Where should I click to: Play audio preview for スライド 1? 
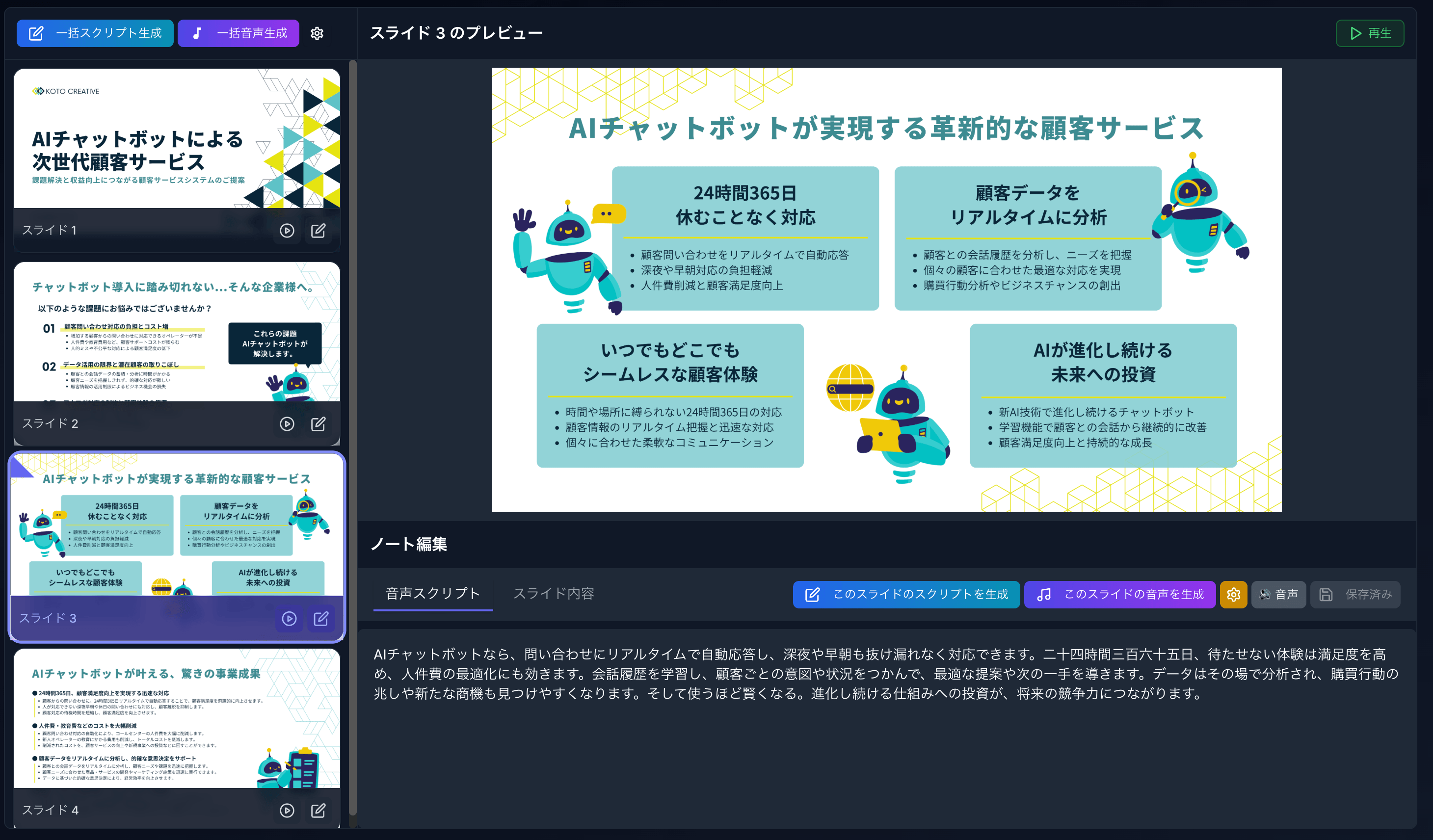click(x=288, y=230)
